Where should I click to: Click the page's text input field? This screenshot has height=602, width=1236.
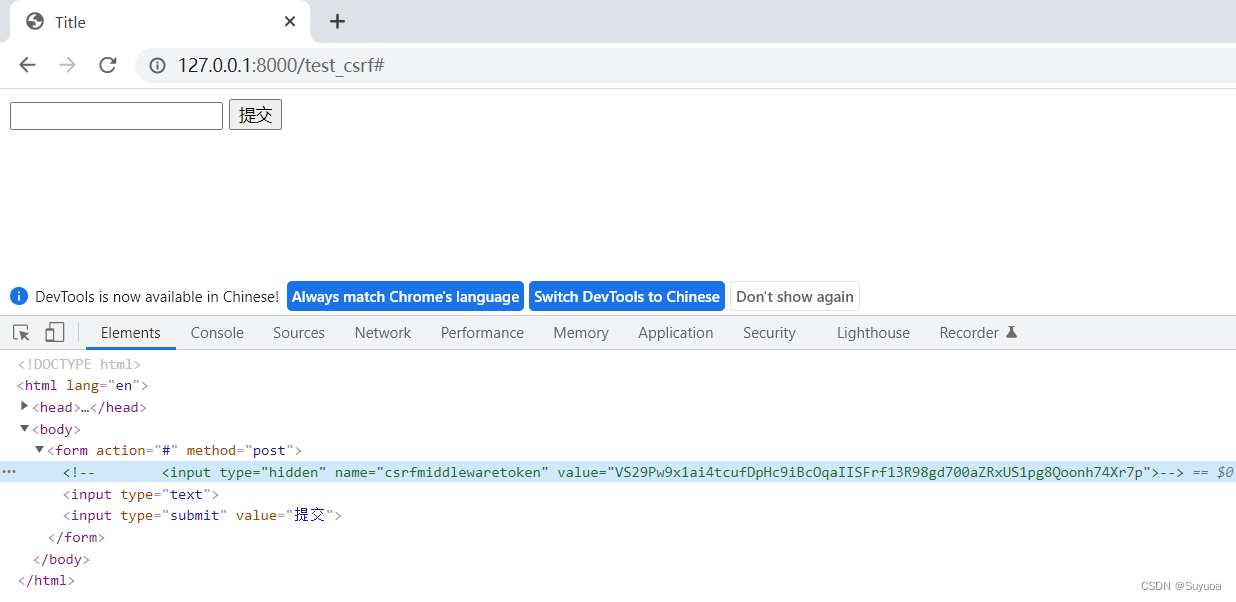coord(116,116)
